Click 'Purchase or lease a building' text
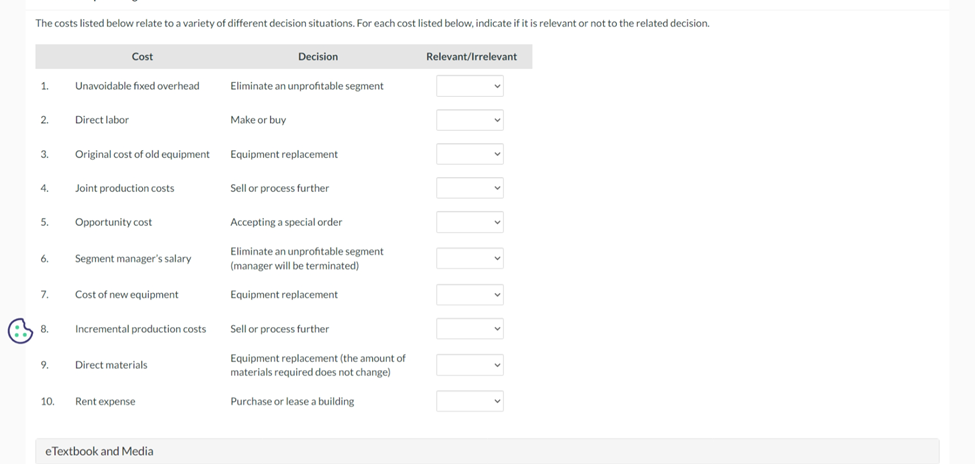The image size is (975, 464). click(292, 401)
